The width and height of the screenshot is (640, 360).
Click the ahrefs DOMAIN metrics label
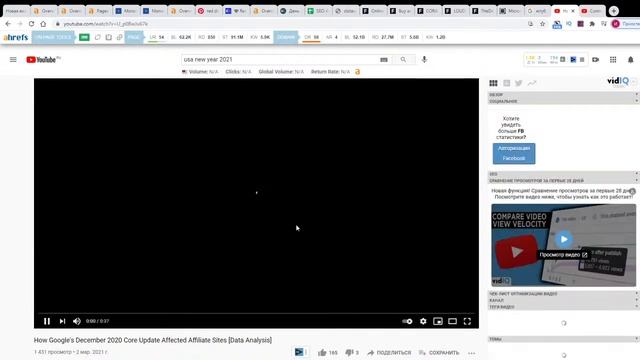pyautogui.click(x=286, y=37)
